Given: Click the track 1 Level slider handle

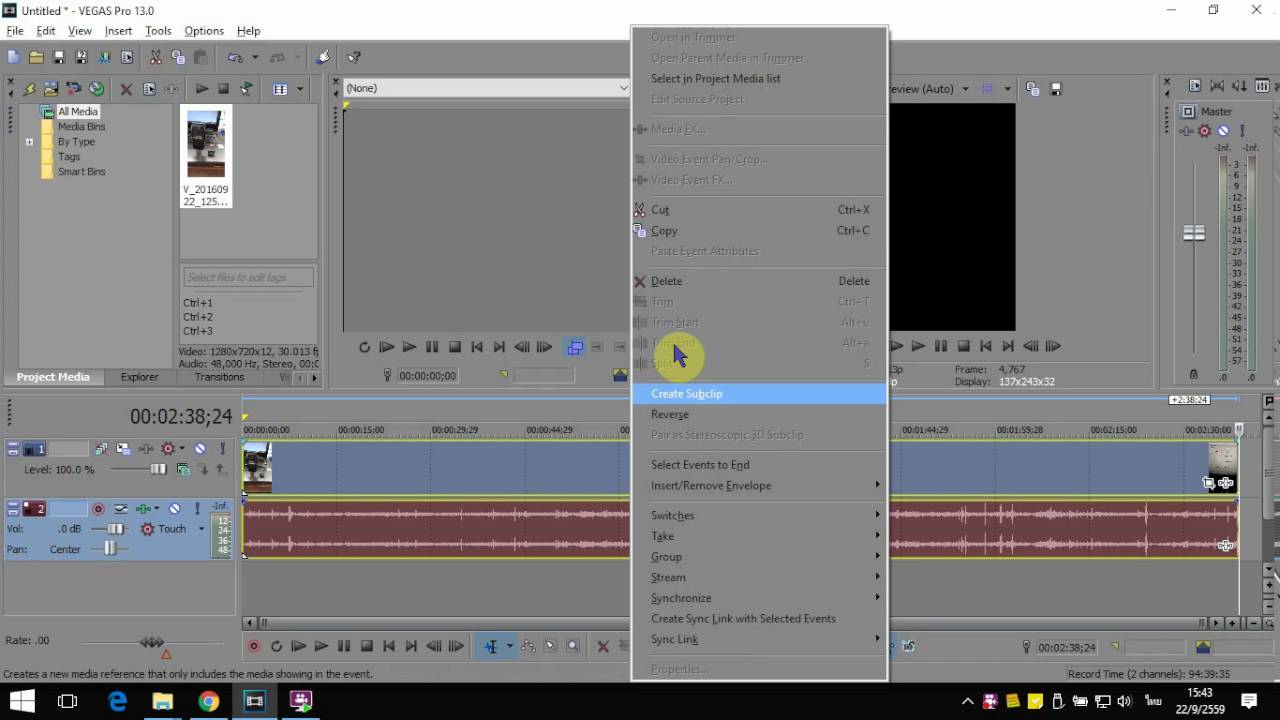Looking at the screenshot, I should (x=158, y=469).
